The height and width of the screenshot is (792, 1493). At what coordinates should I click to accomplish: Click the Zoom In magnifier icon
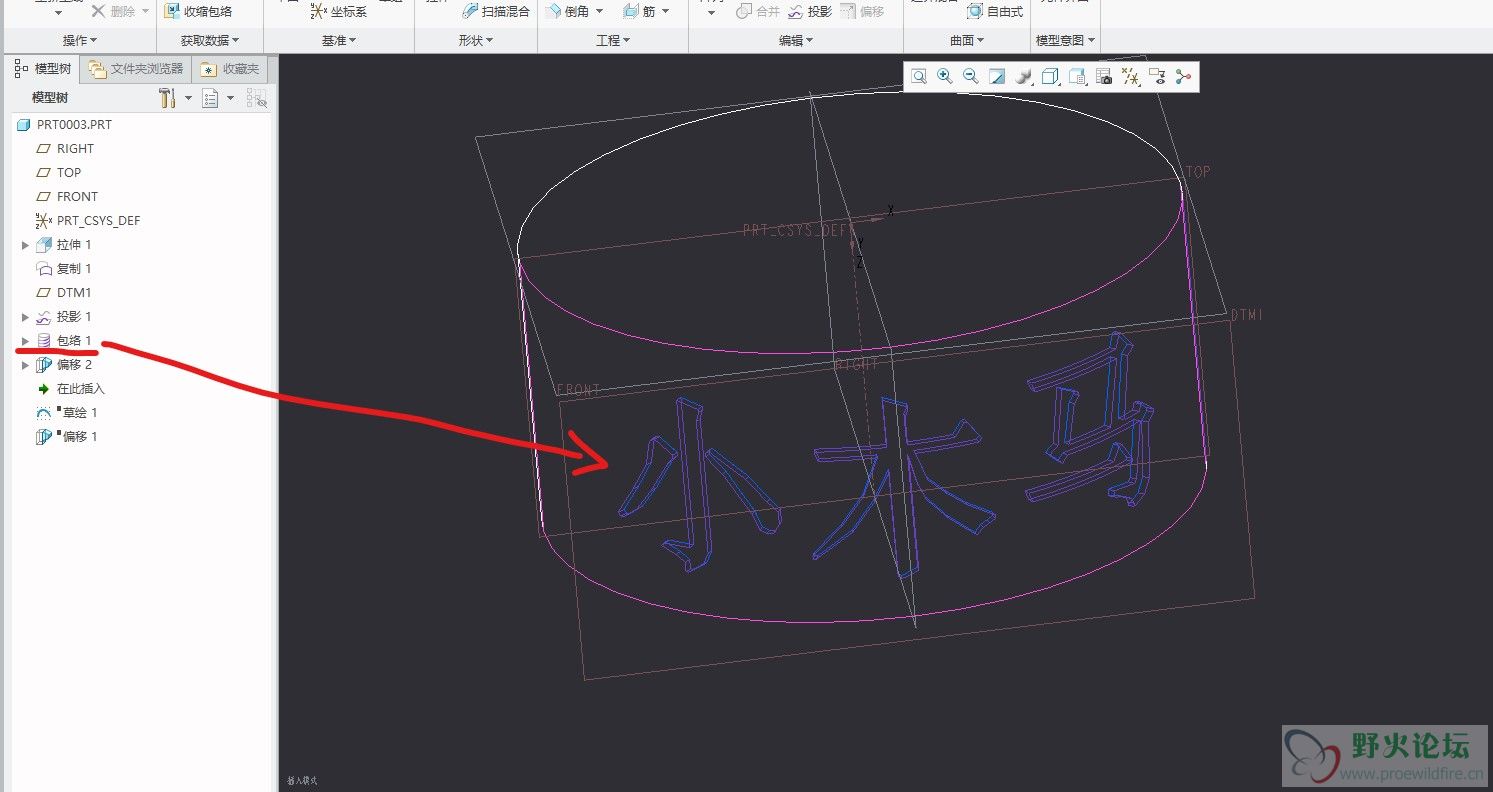pos(944,76)
